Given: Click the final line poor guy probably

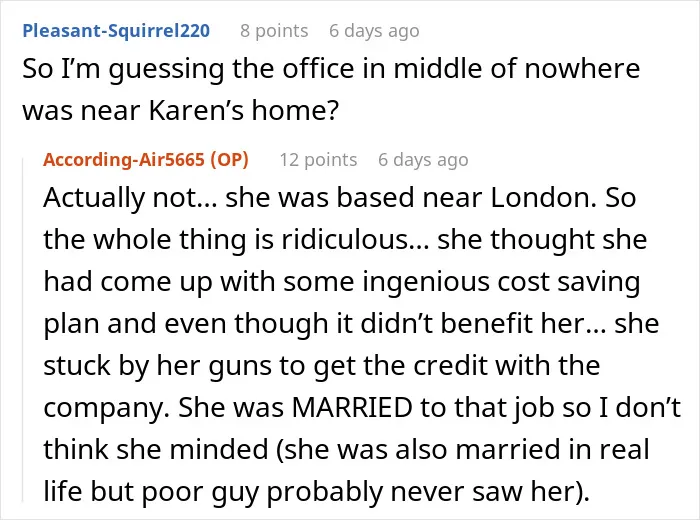Looking at the screenshot, I should (317, 491).
